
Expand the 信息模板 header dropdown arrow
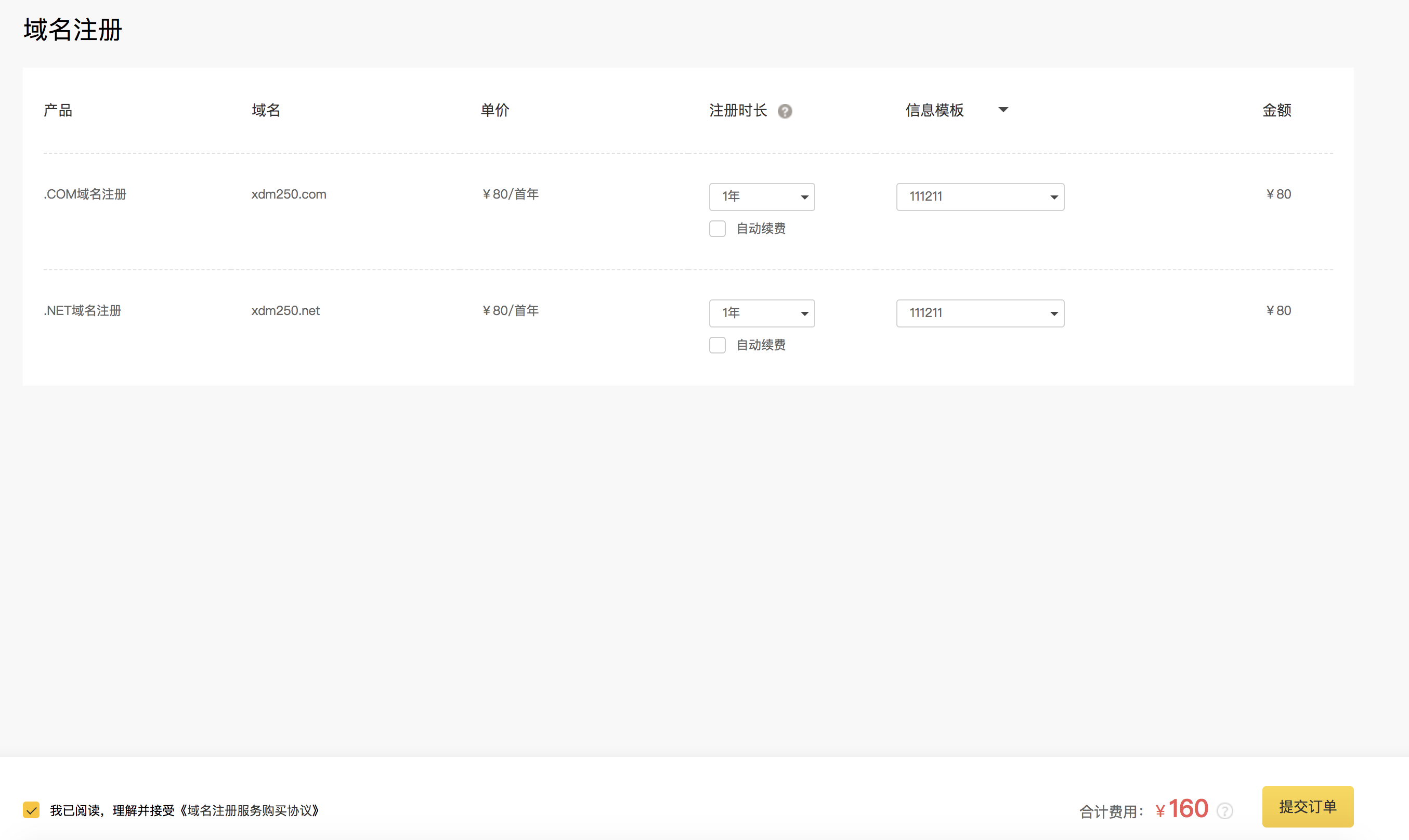tap(1002, 110)
